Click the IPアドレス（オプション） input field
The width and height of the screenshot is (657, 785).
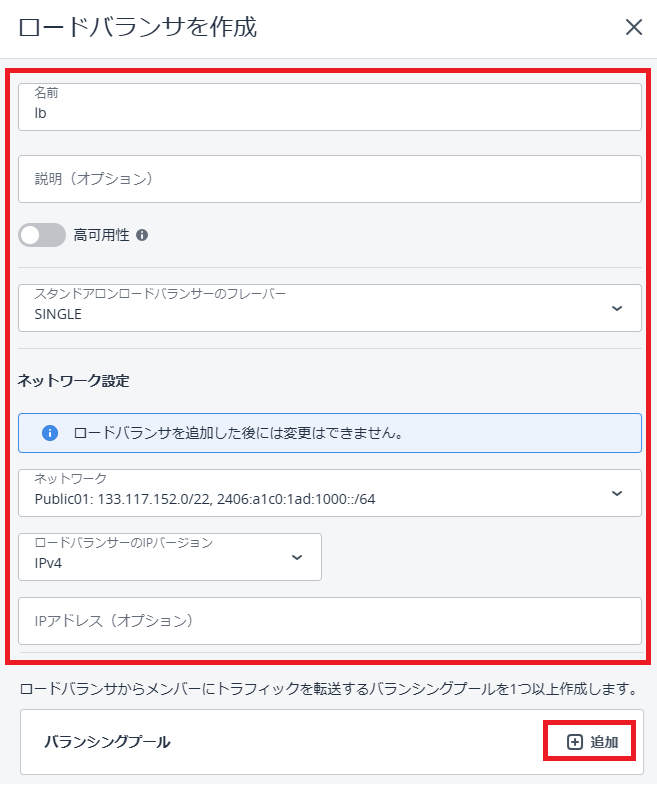click(329, 621)
